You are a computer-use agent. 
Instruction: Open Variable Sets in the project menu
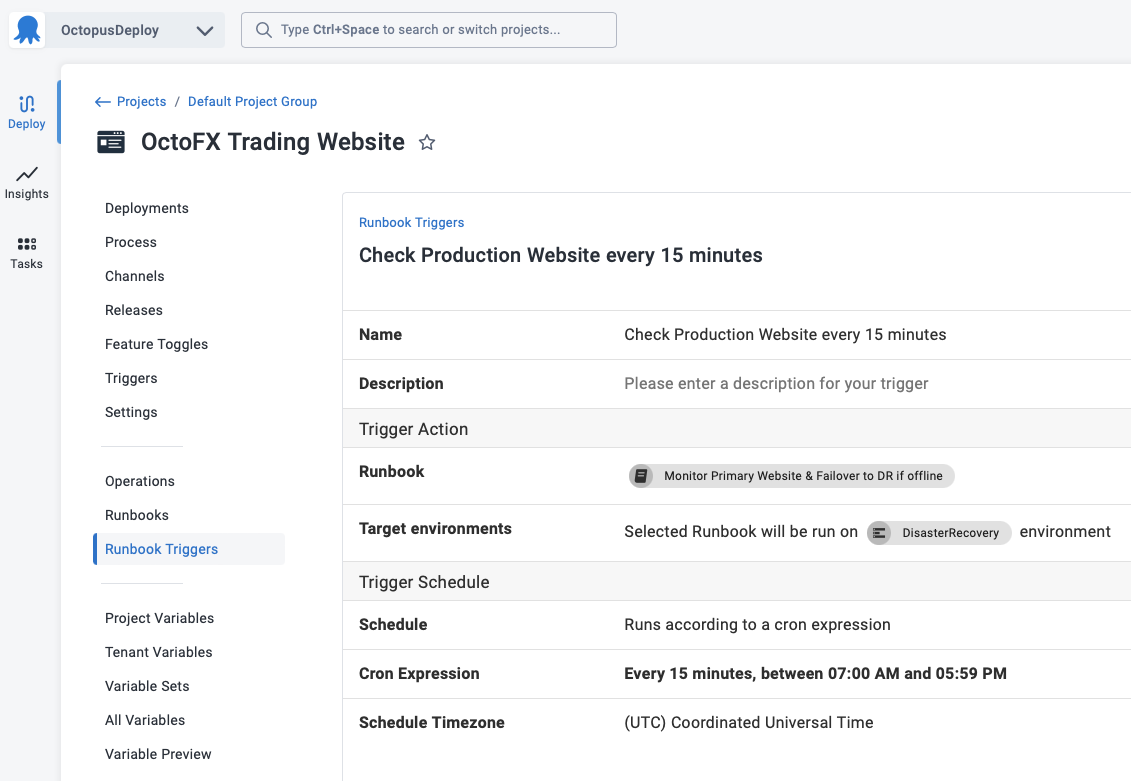(147, 686)
